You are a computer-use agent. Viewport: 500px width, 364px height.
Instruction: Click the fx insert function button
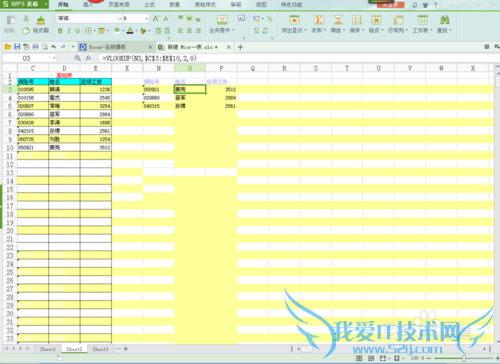(88, 58)
